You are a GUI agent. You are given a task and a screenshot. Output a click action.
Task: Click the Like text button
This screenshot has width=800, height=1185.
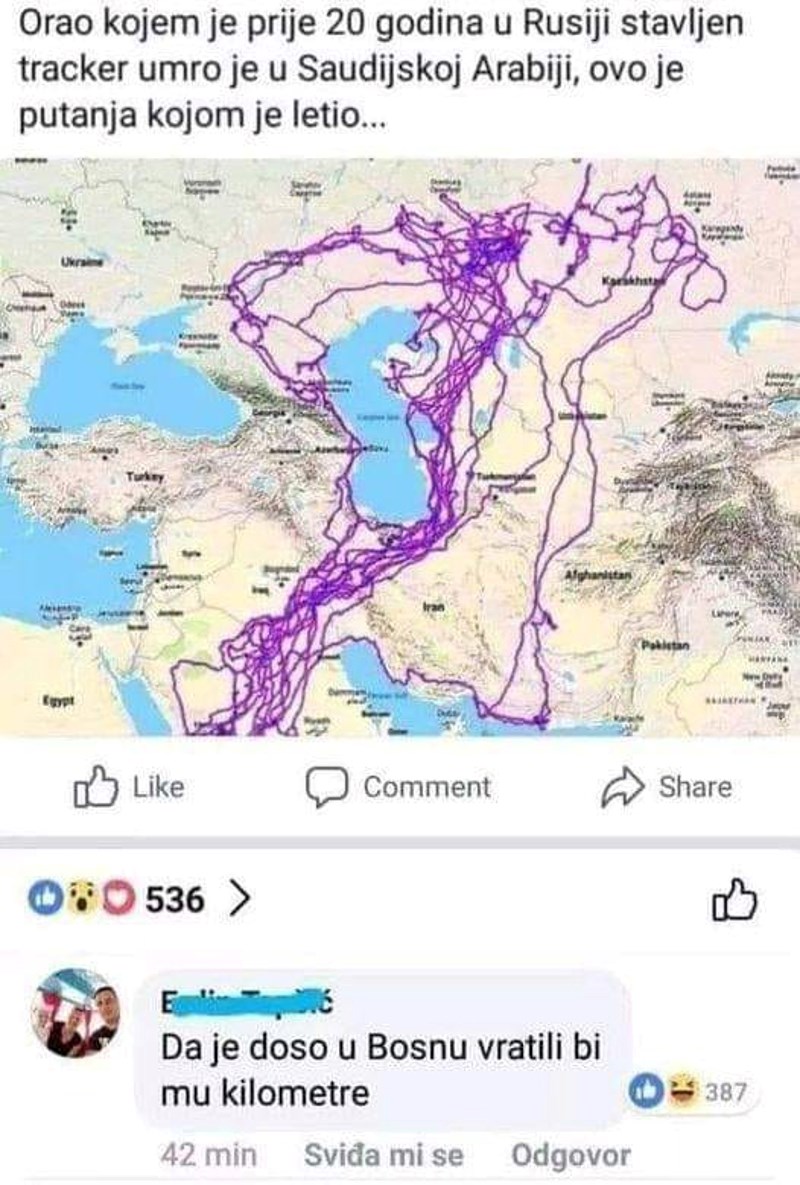coord(159,787)
